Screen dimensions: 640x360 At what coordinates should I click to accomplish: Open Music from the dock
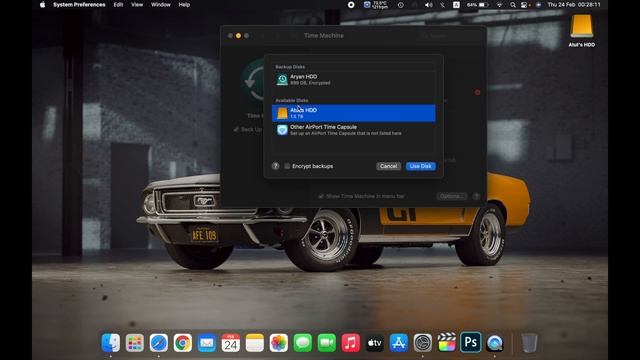(351, 343)
